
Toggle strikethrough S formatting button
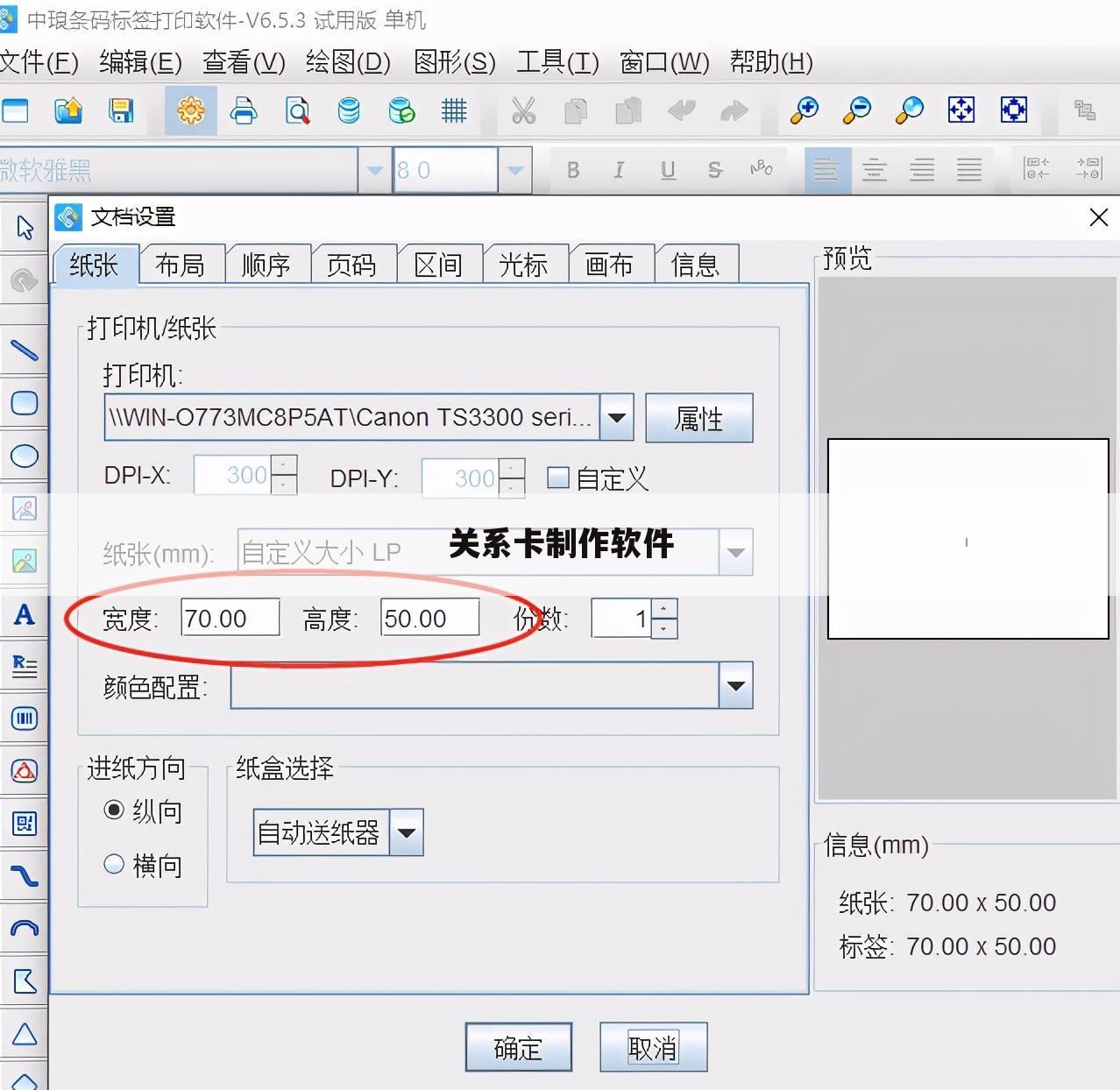pyautogui.click(x=715, y=170)
